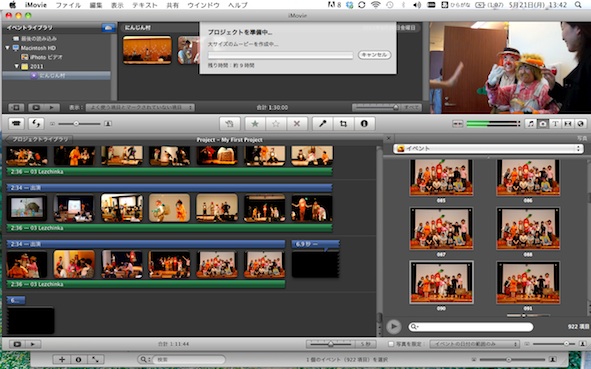Viewport: 591px width, 369px height.
Task: Select the last import item in event library
Action: tap(35, 38)
